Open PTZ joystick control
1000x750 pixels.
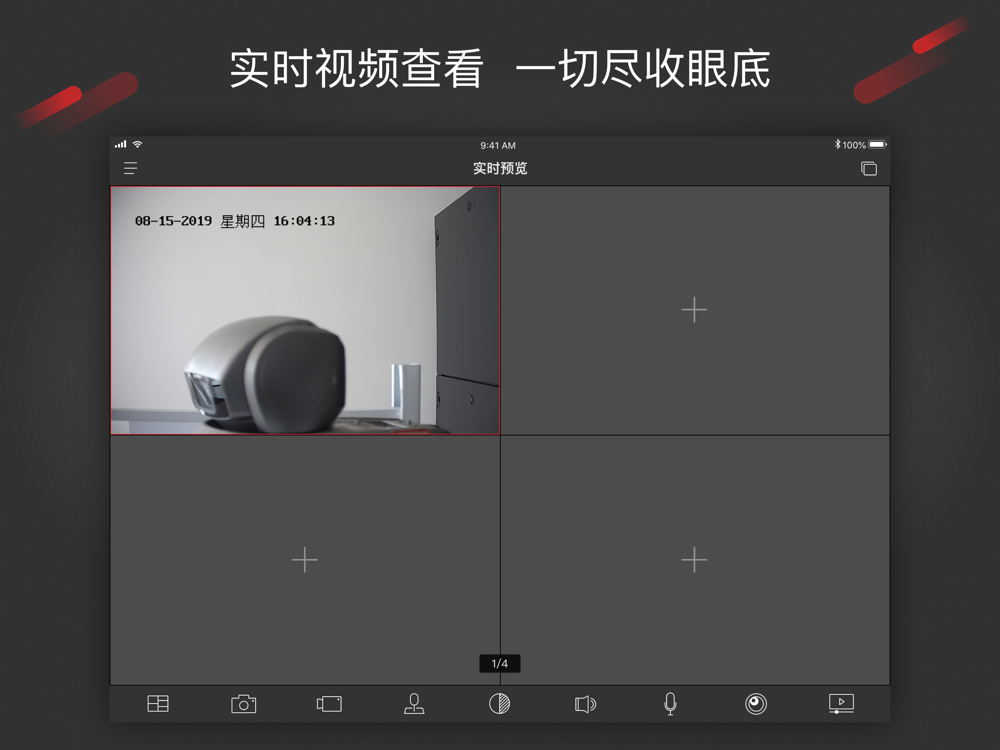pos(415,703)
